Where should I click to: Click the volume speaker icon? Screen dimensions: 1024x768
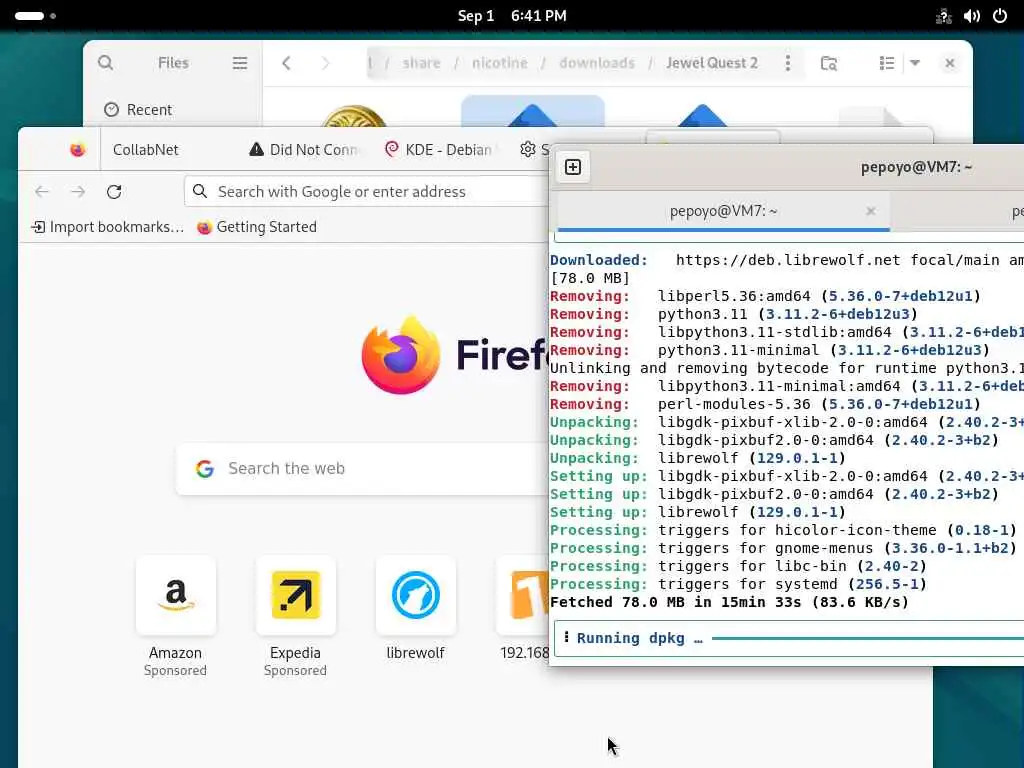pos(971,16)
